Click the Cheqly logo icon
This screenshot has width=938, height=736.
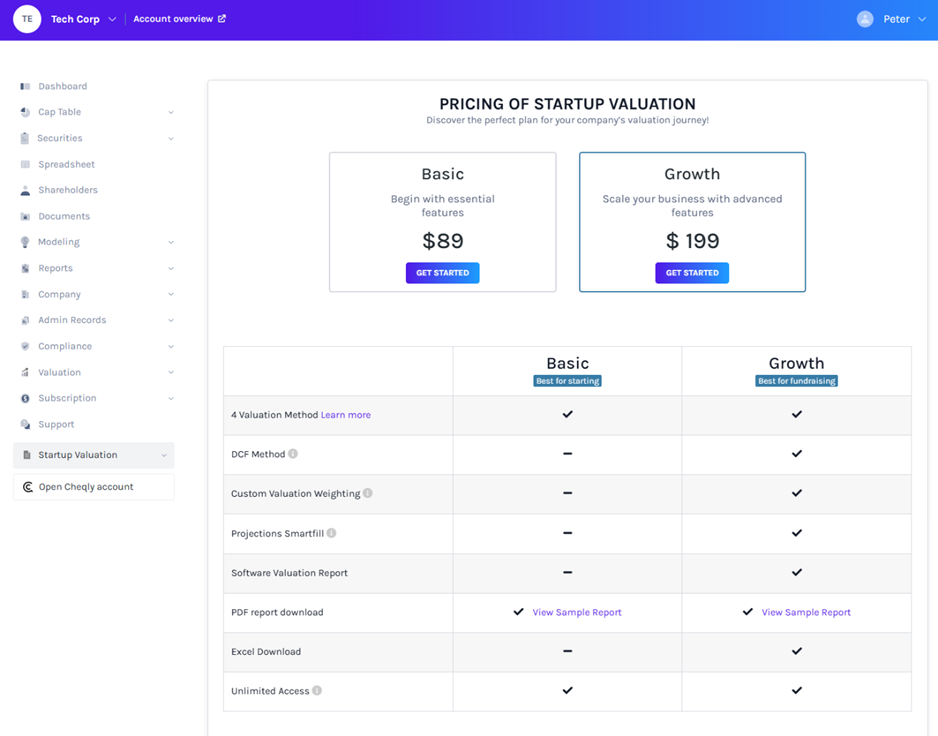(x=27, y=487)
